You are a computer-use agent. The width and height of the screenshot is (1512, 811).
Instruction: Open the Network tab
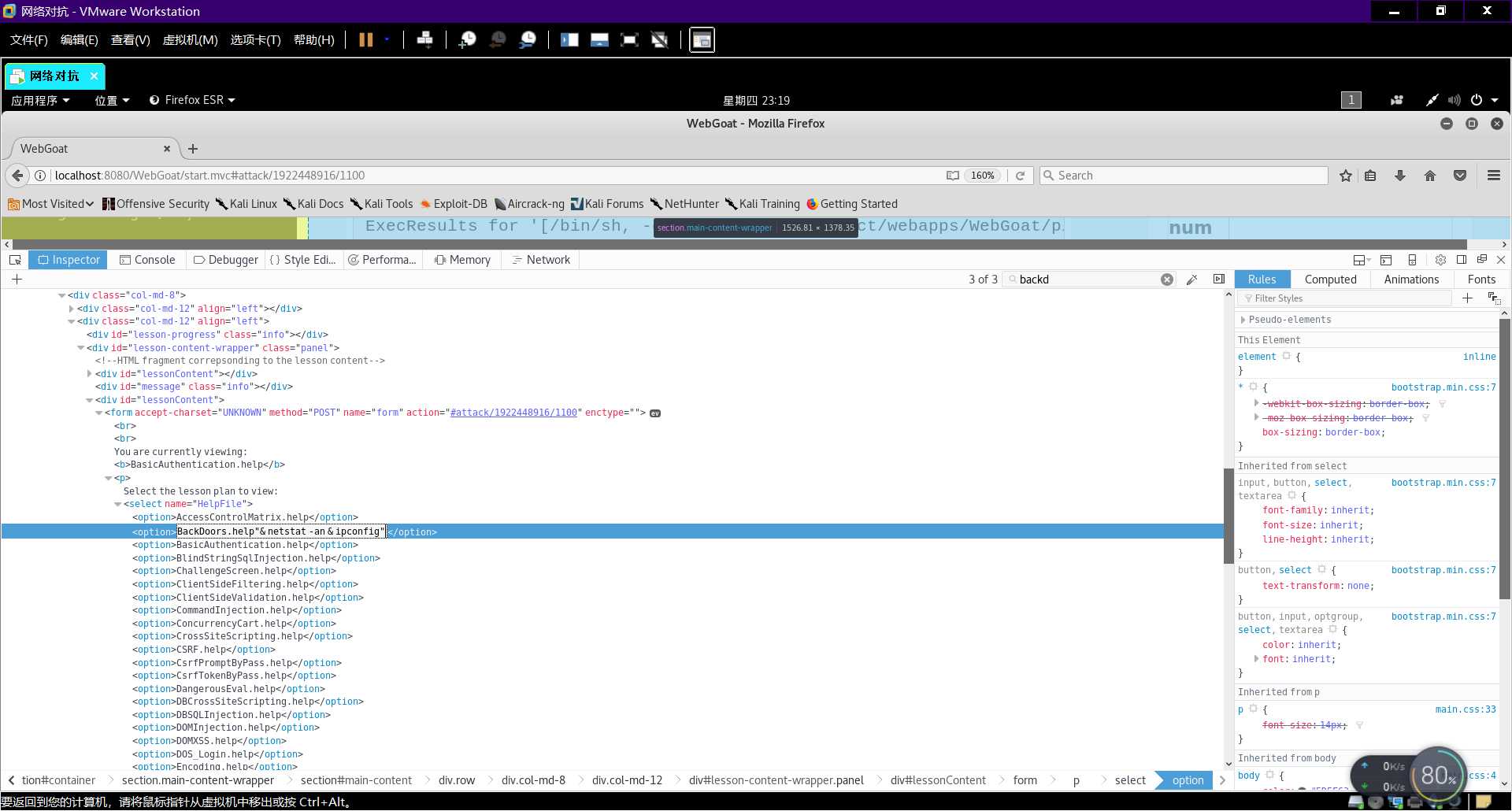(x=541, y=260)
